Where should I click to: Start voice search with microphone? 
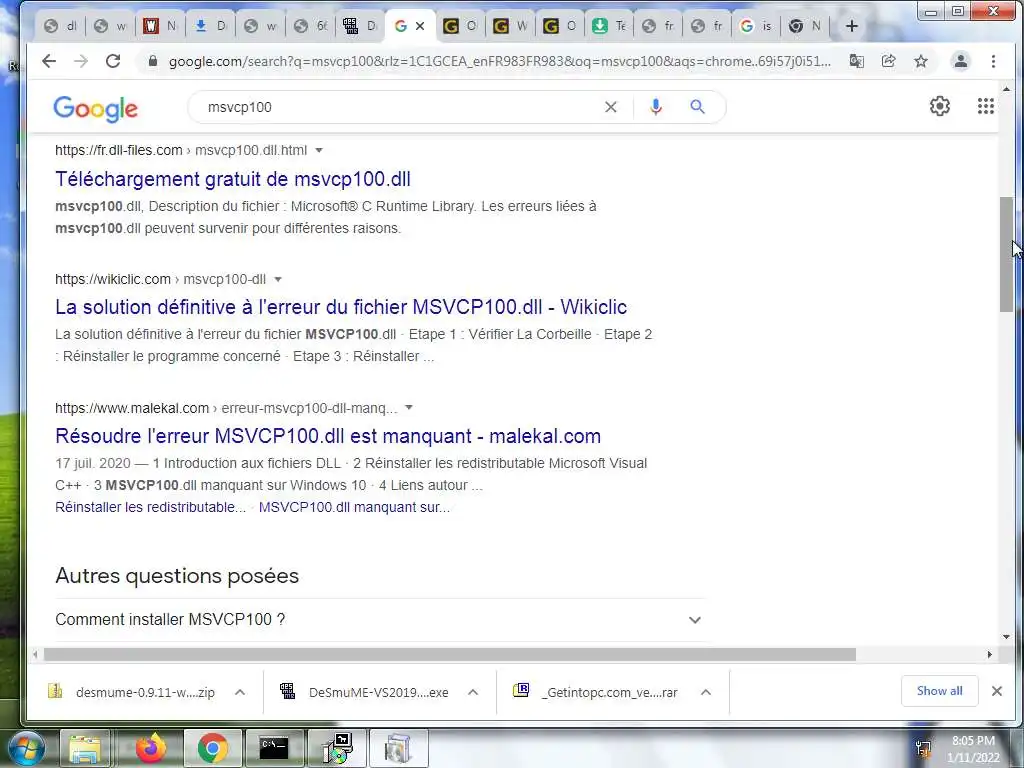[x=656, y=107]
